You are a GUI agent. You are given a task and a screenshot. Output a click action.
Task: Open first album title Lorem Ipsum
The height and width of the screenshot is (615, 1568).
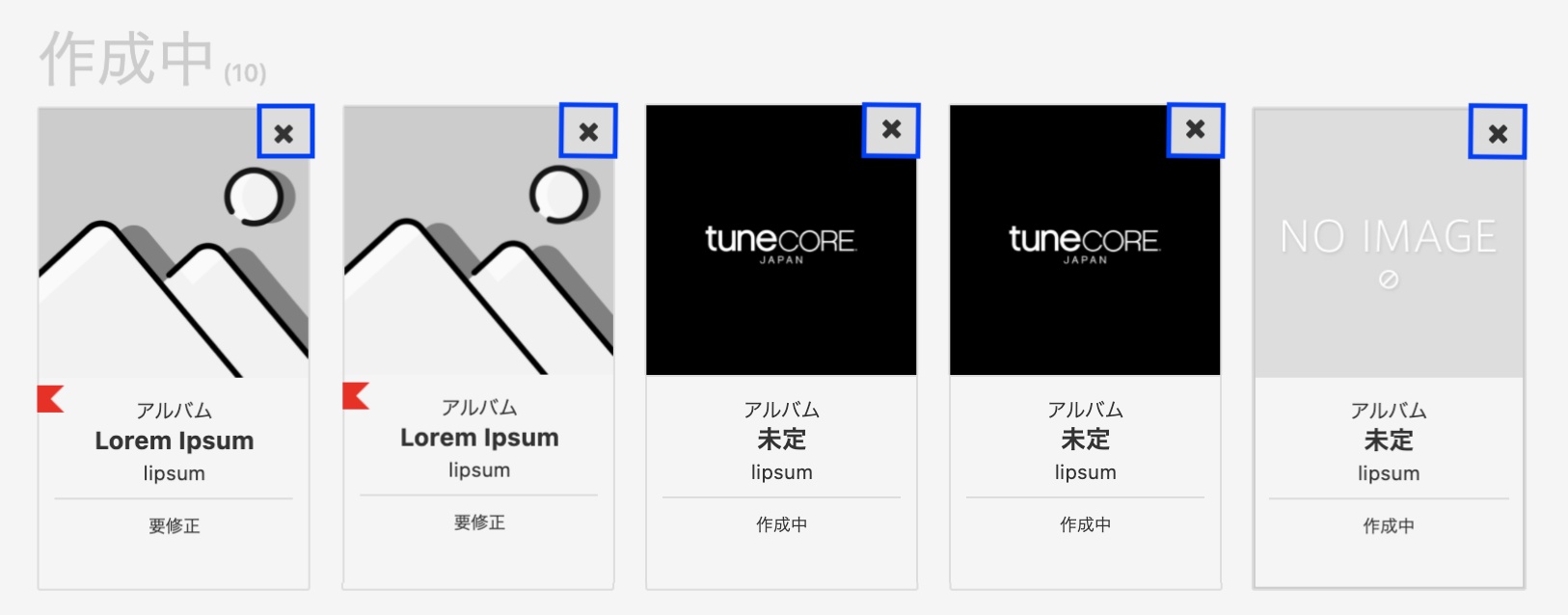click(x=175, y=441)
